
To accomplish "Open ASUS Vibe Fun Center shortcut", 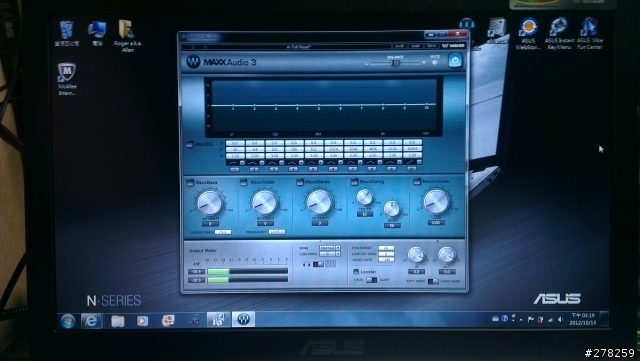I will point(590,33).
